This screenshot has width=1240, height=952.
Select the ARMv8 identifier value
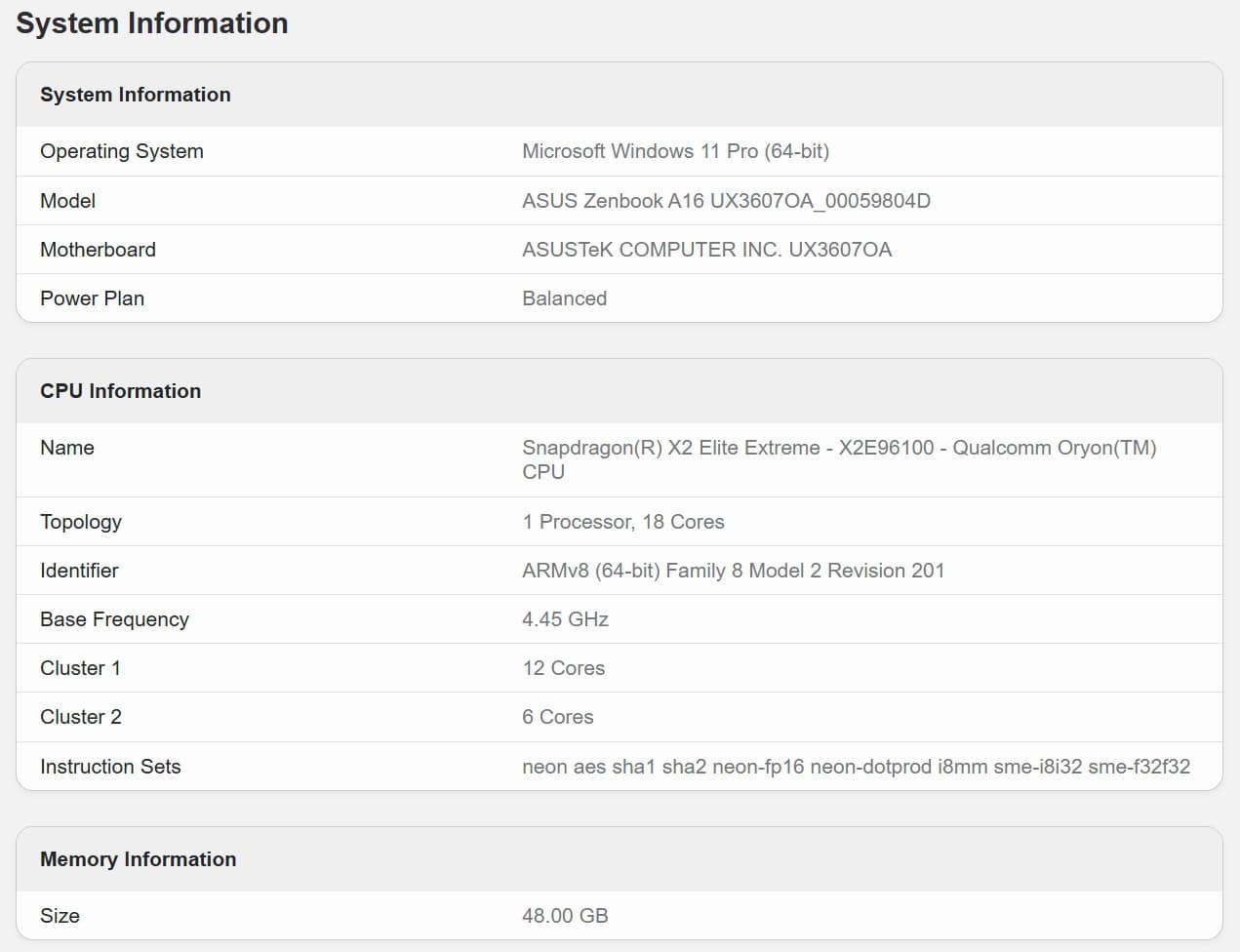733,571
